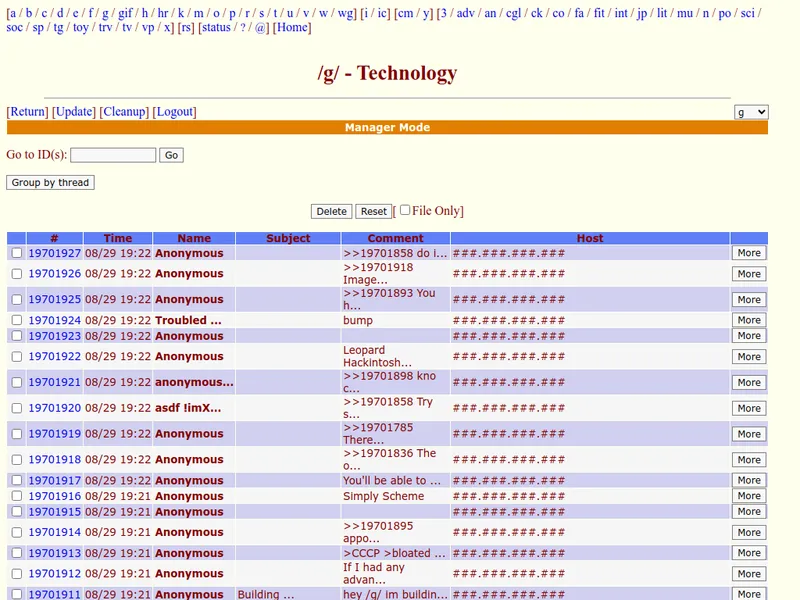The height and width of the screenshot is (600, 800).
Task: Click the Logout link
Action: click(175, 112)
